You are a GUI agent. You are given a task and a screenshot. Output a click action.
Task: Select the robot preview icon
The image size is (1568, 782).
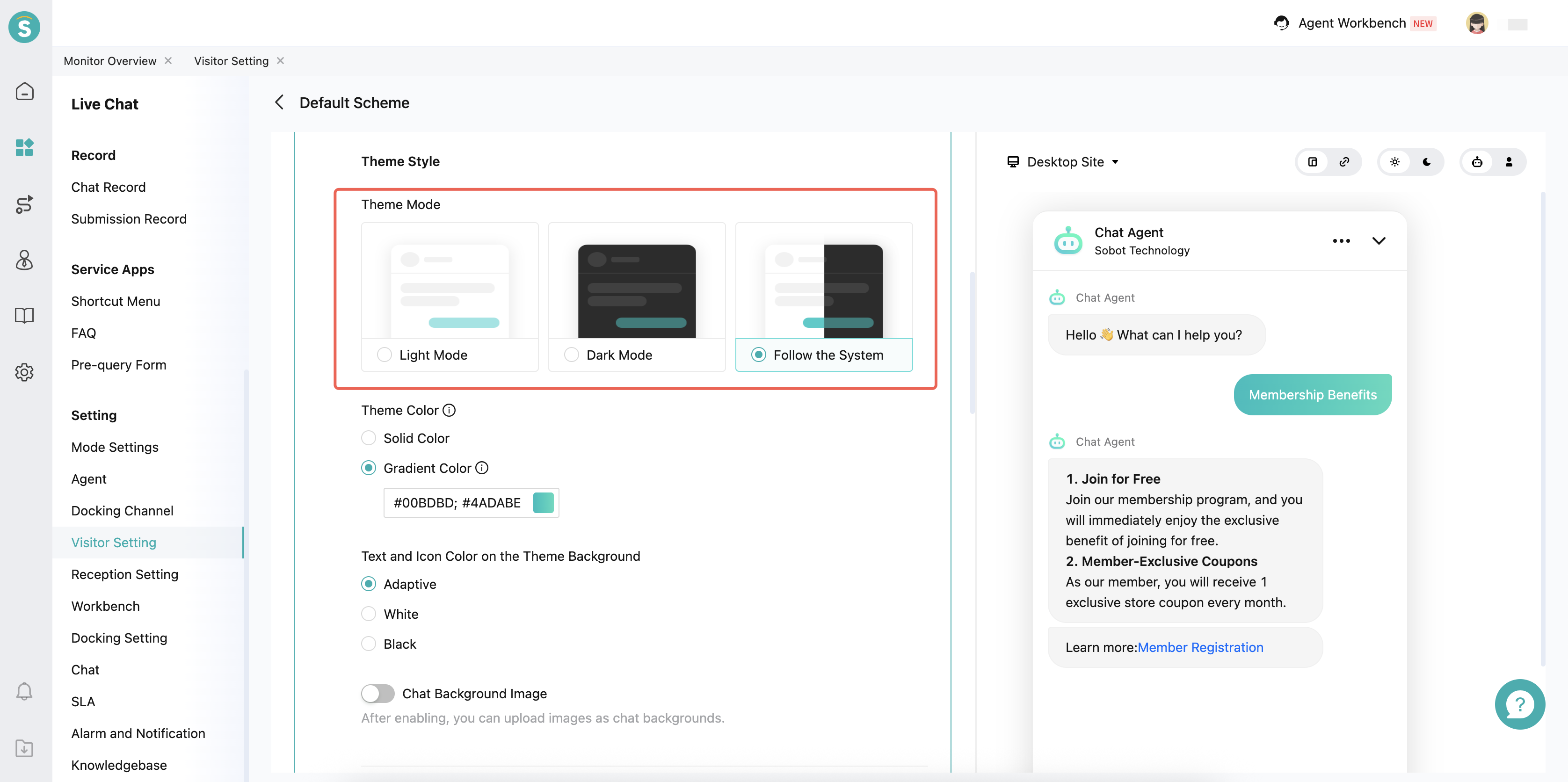click(1477, 162)
